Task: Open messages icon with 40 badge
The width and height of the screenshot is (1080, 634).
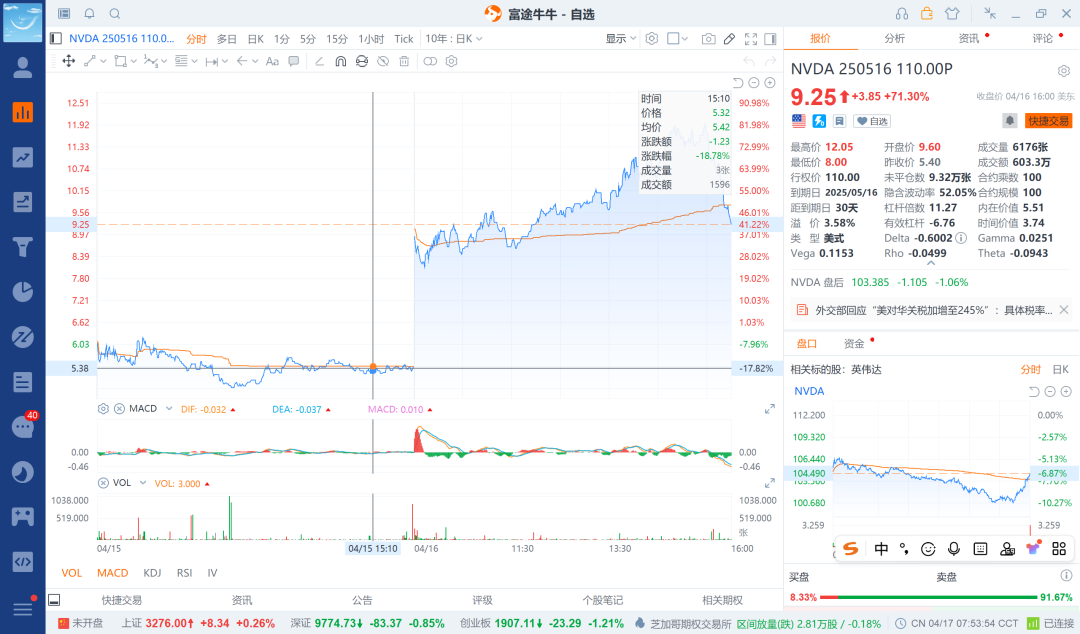Action: pyautogui.click(x=23, y=427)
